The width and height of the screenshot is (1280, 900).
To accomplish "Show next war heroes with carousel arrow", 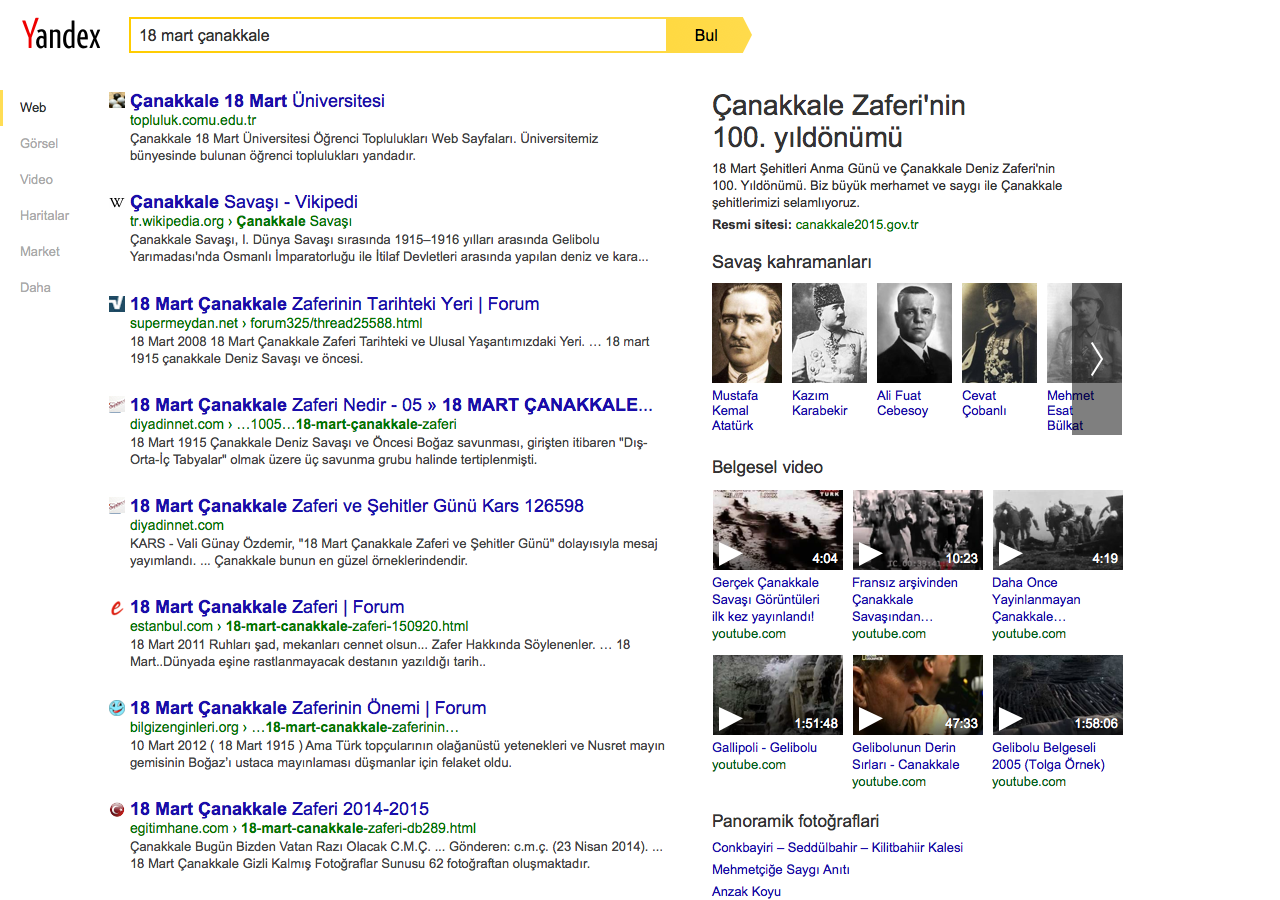I will tap(1097, 359).
